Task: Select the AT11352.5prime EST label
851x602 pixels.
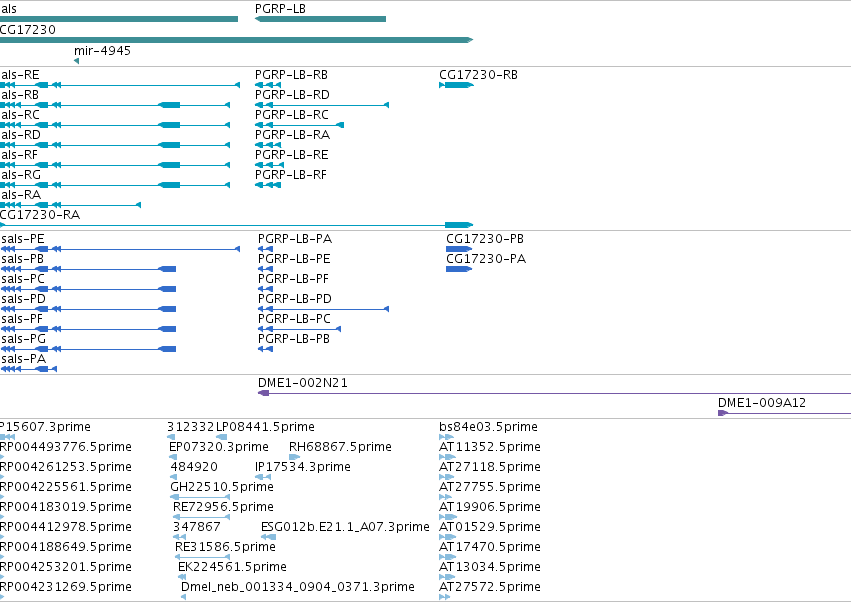Action: 490,447
